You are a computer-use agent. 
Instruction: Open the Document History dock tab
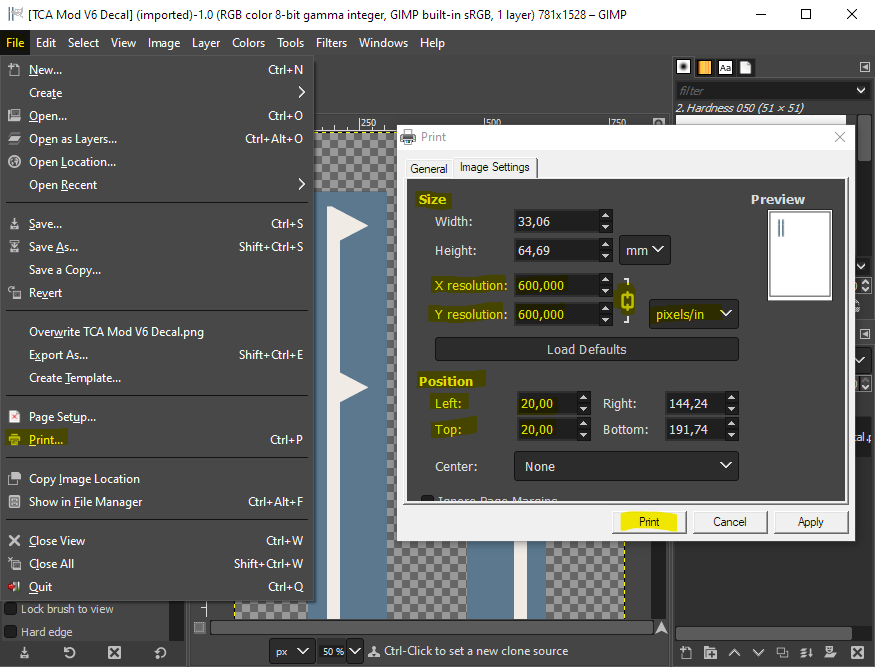(746, 68)
